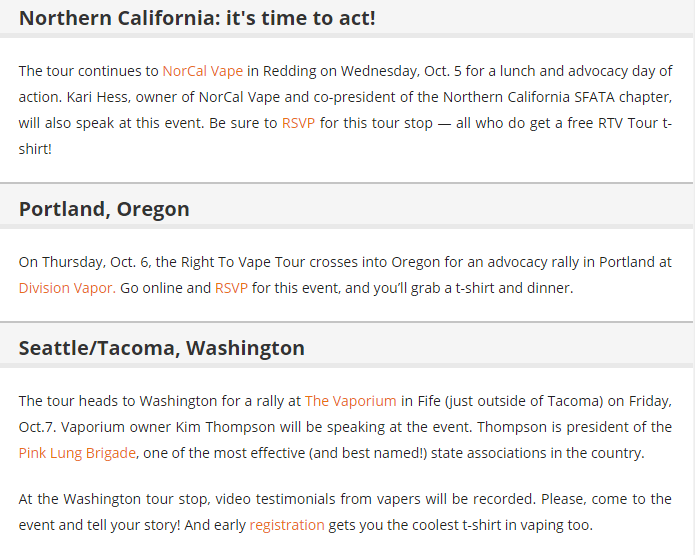Click the Seattle/Tacoma, Washington heading
Screen dimensions: 695x555
click(161, 348)
